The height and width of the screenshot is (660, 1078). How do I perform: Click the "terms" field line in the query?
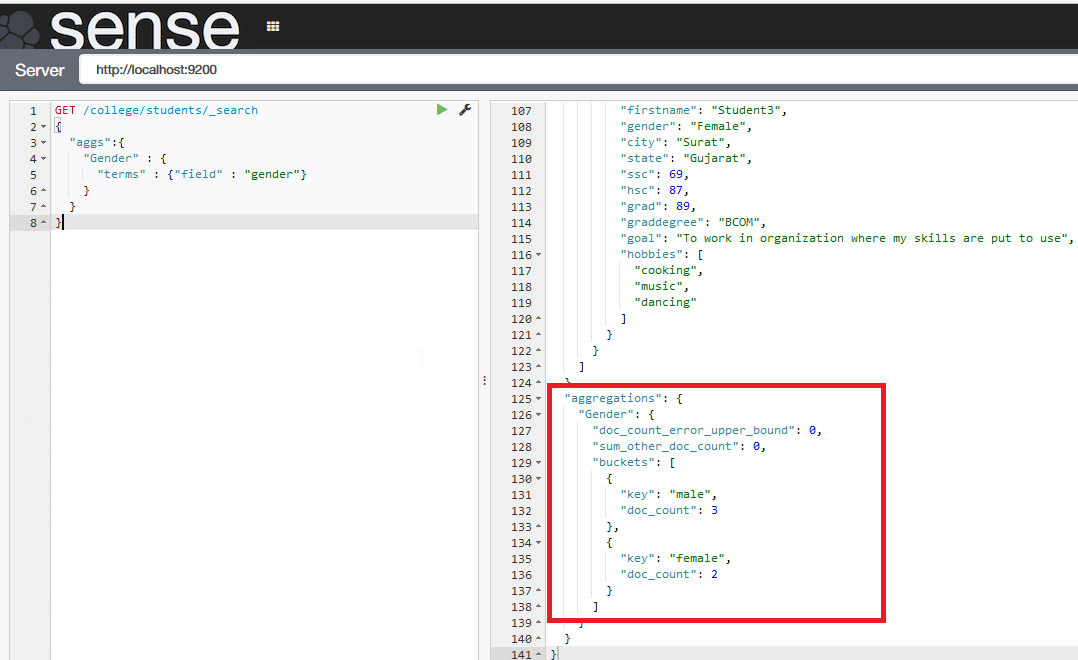(x=201, y=174)
